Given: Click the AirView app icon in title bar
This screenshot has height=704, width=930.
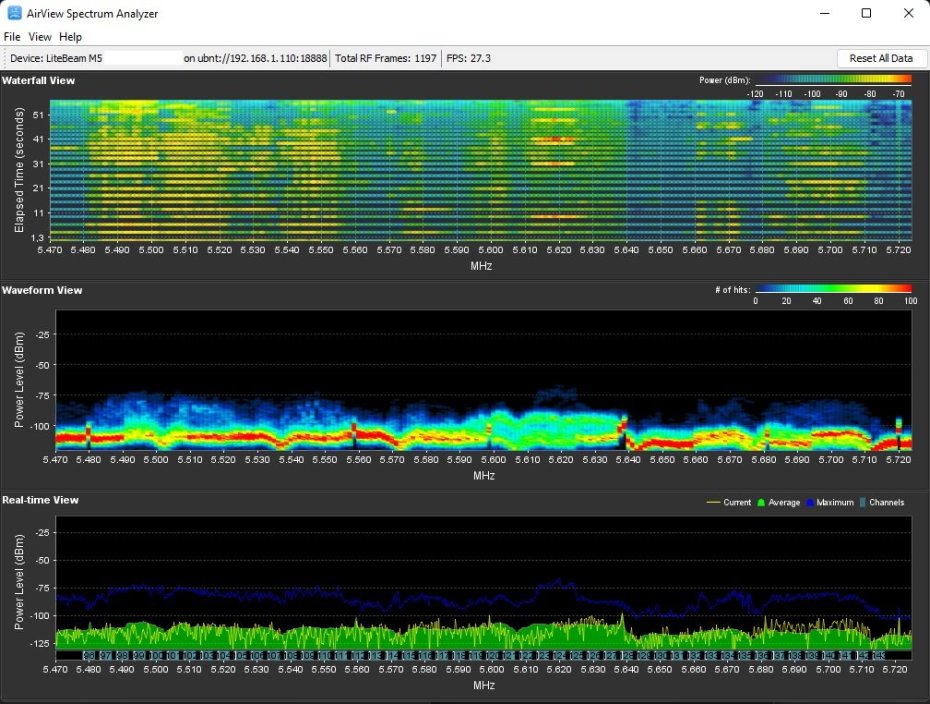Looking at the screenshot, I should point(15,13).
